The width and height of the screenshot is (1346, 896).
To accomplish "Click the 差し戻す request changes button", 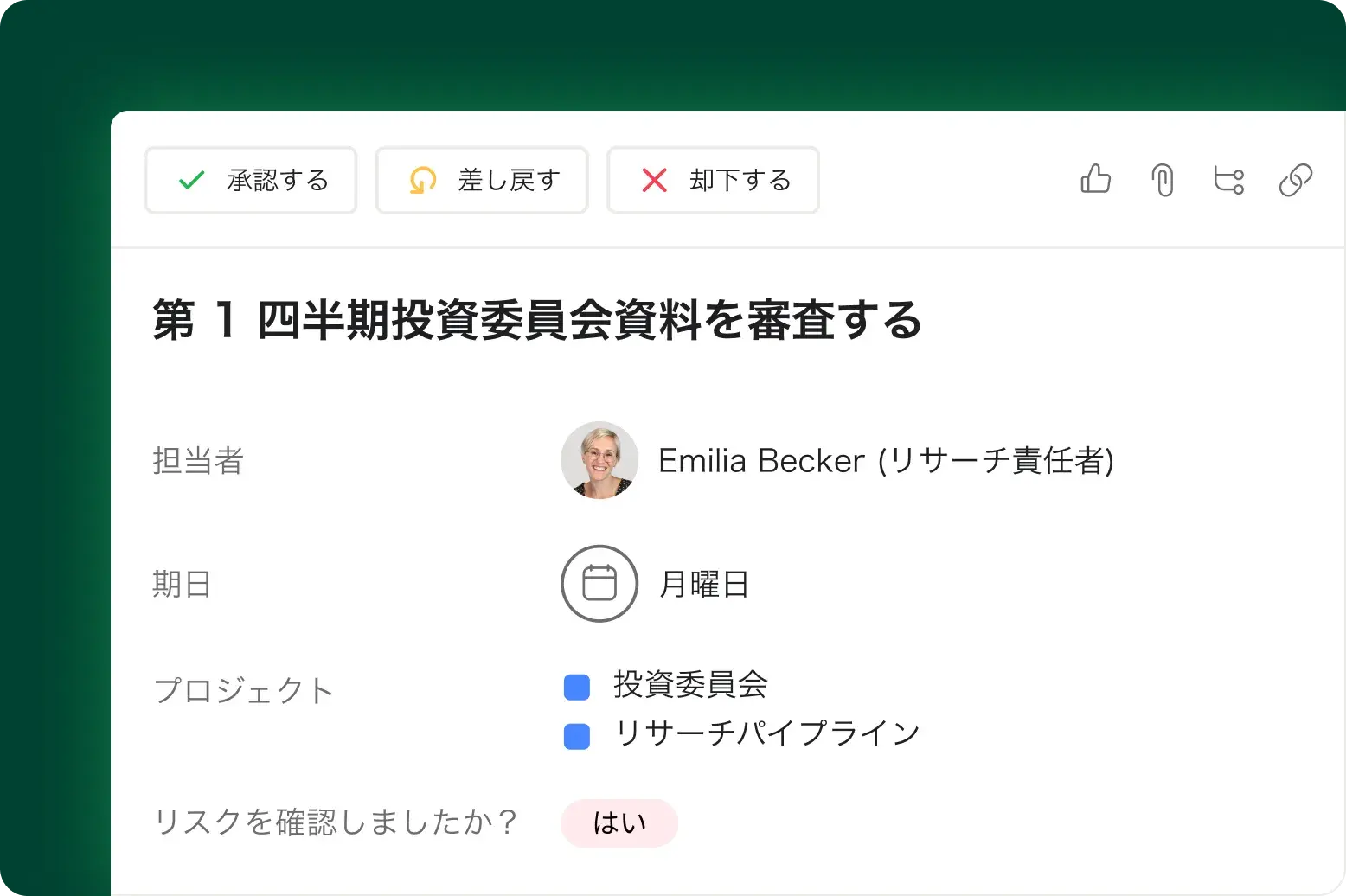I will point(482,180).
